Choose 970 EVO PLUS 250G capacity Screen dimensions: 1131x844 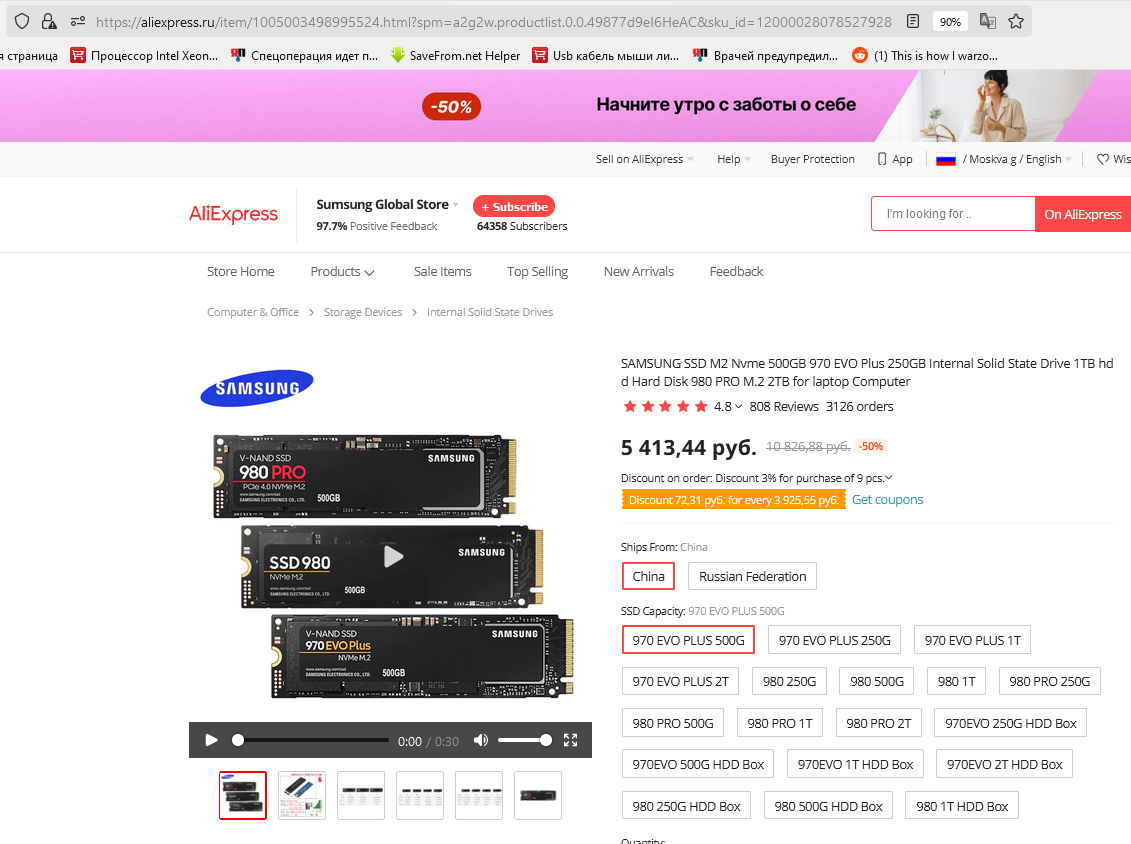click(835, 640)
